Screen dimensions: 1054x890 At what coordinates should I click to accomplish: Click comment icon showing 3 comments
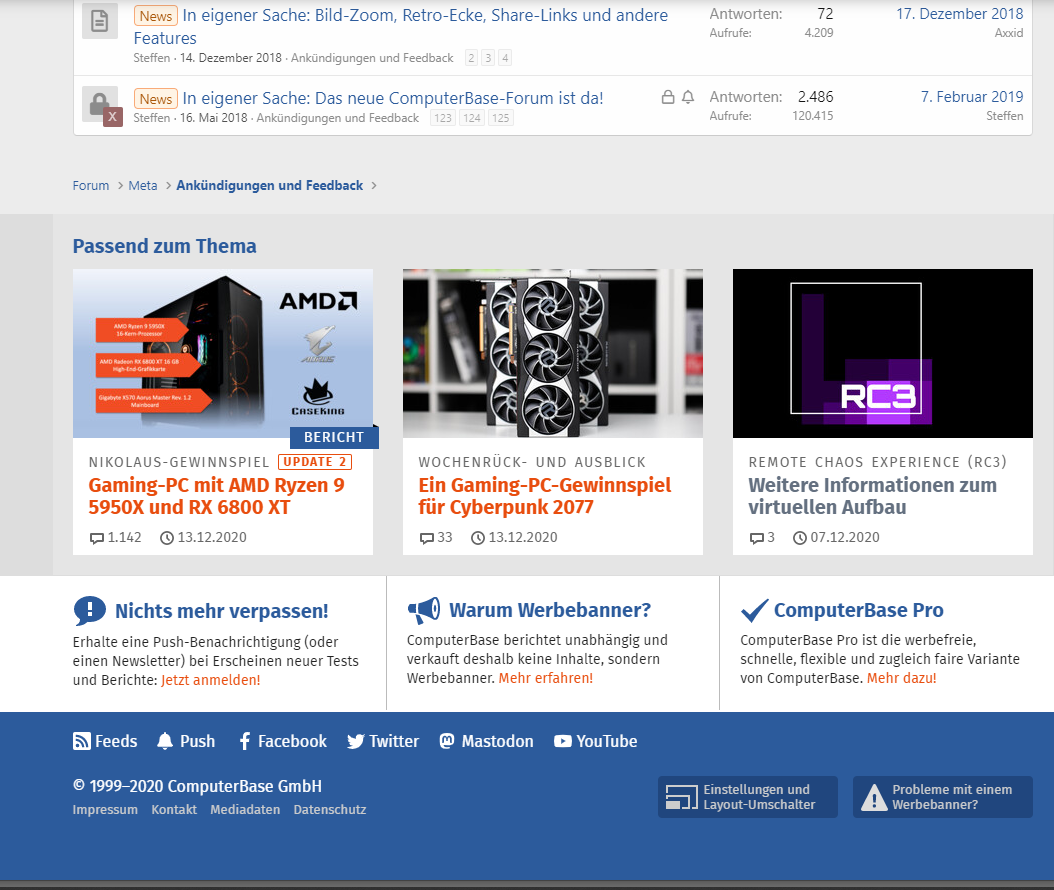[x=757, y=538]
